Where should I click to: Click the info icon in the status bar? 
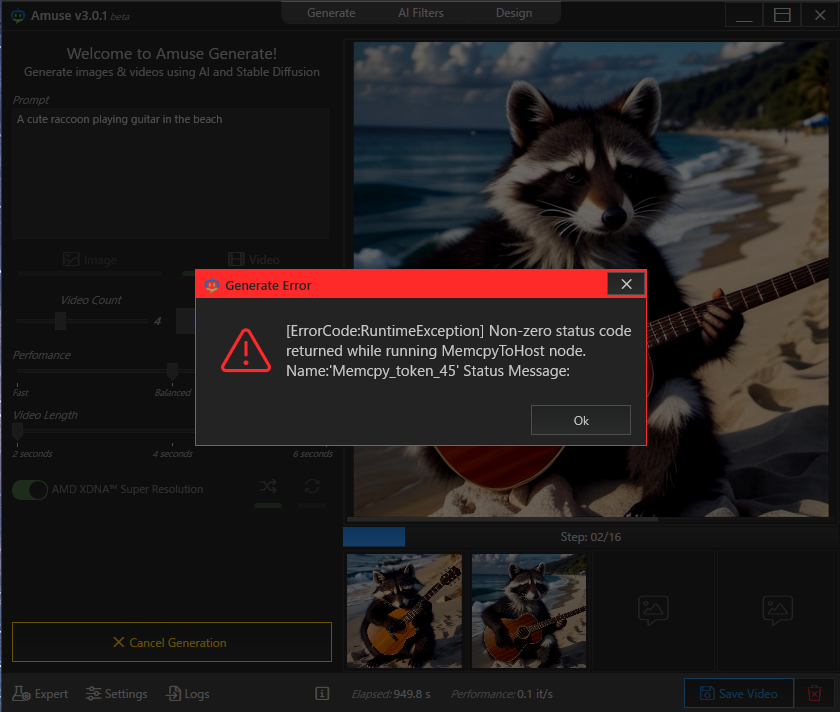click(322, 693)
